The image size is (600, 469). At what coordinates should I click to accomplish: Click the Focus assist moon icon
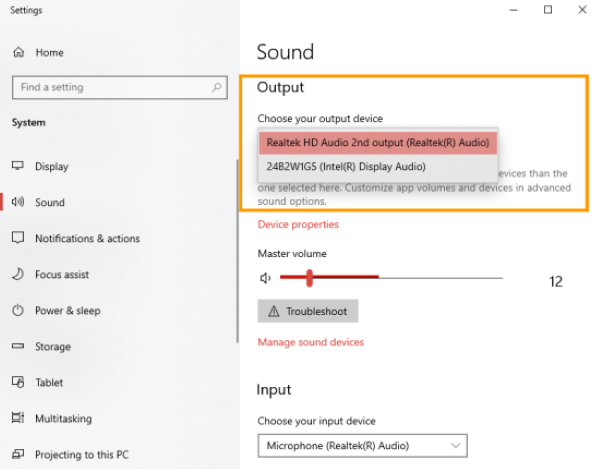click(x=18, y=274)
